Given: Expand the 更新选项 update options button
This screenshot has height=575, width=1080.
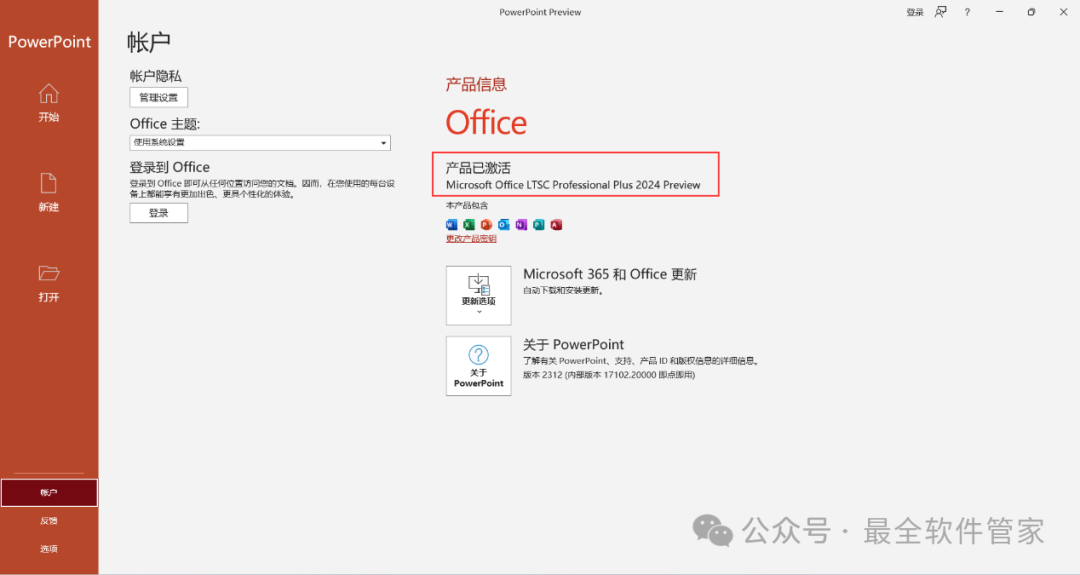Looking at the screenshot, I should click(479, 295).
